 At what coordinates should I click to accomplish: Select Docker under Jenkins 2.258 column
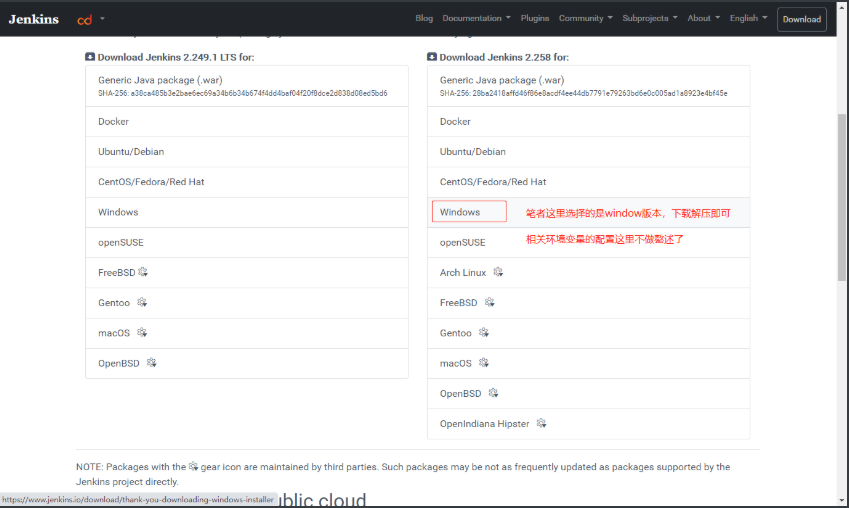[x=589, y=122]
